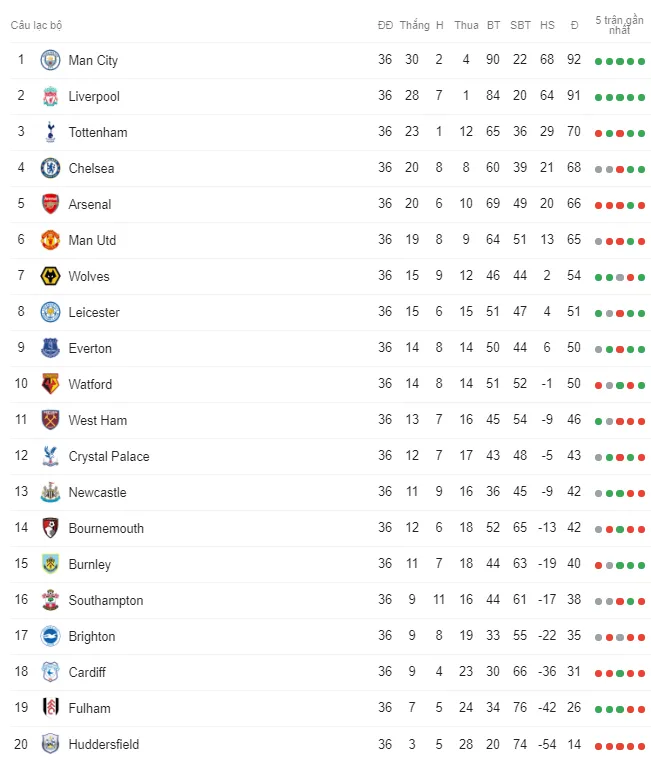Click the Liverpool club crest
651x767 pixels.
(x=50, y=96)
